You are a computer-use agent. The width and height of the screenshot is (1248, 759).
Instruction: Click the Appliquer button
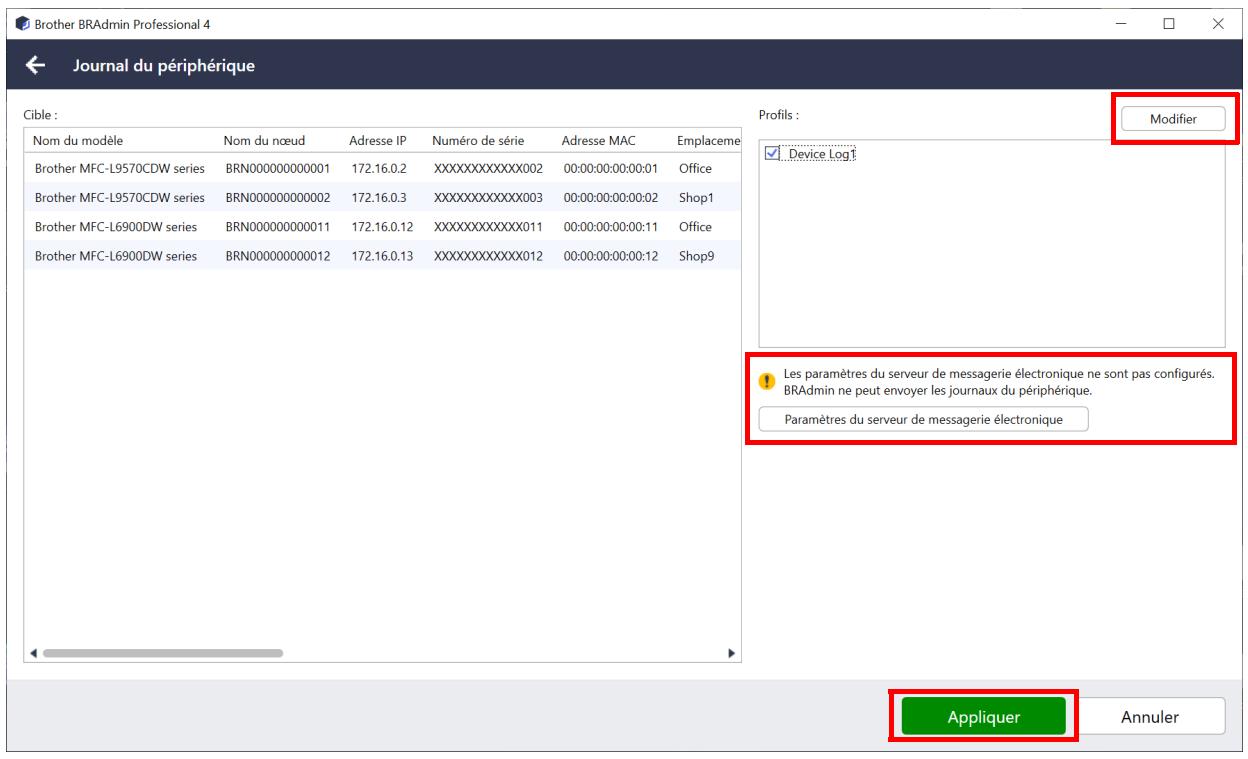point(984,716)
